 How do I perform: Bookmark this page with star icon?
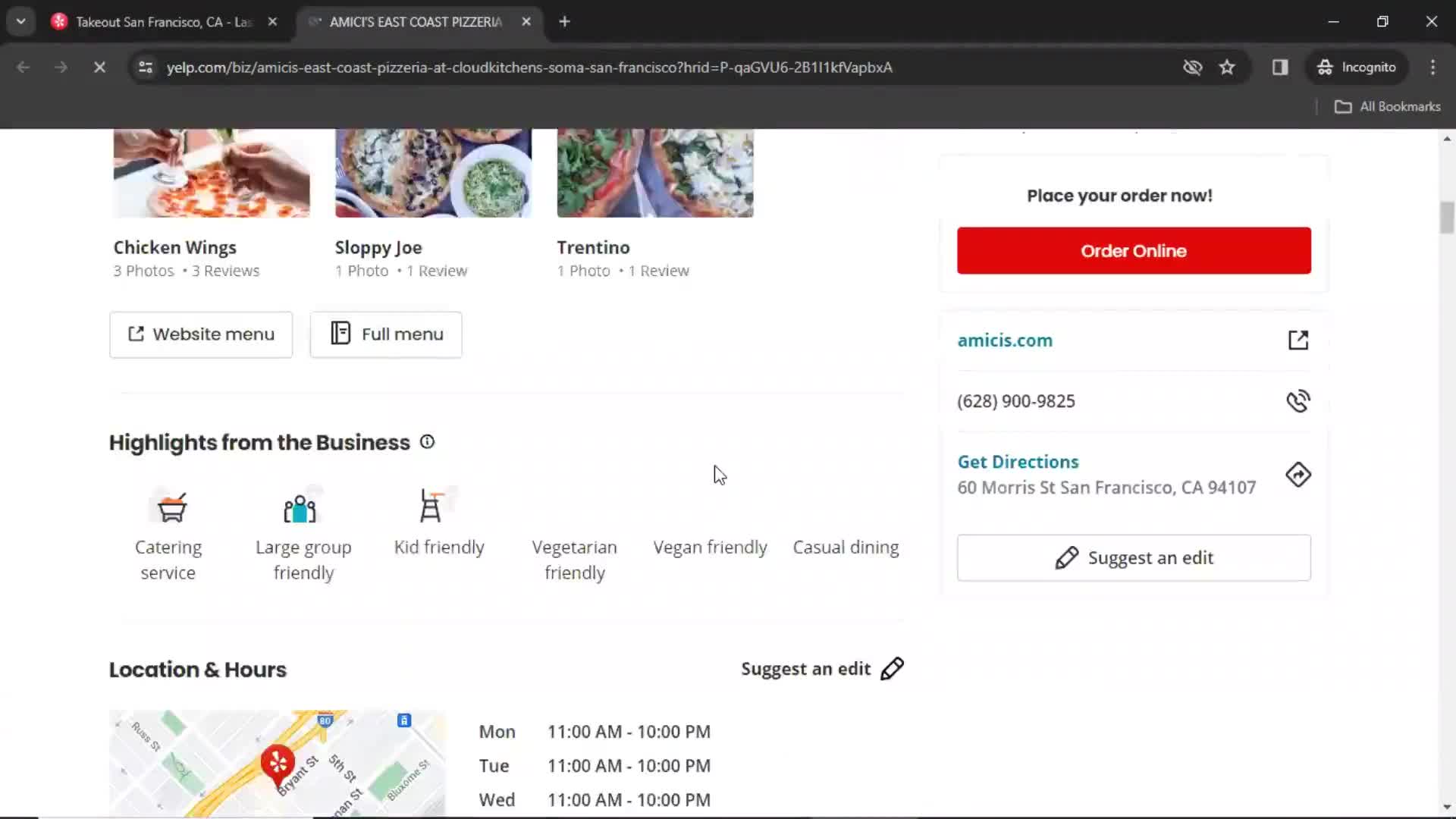pos(1227,67)
